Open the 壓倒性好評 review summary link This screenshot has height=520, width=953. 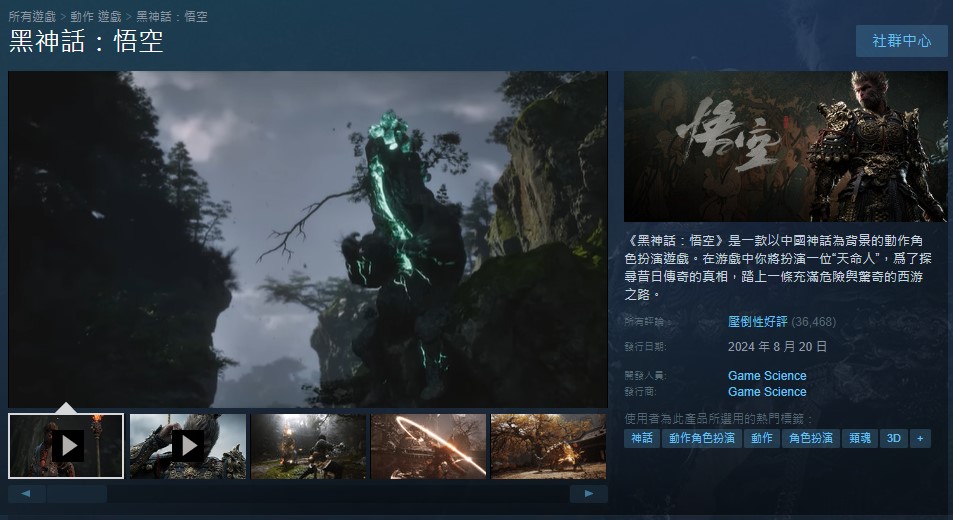click(757, 321)
